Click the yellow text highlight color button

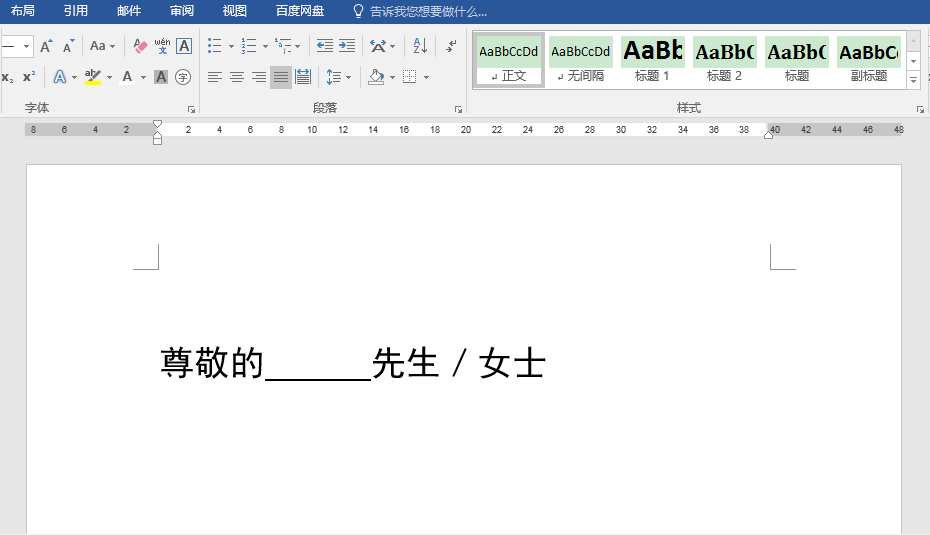coord(93,77)
